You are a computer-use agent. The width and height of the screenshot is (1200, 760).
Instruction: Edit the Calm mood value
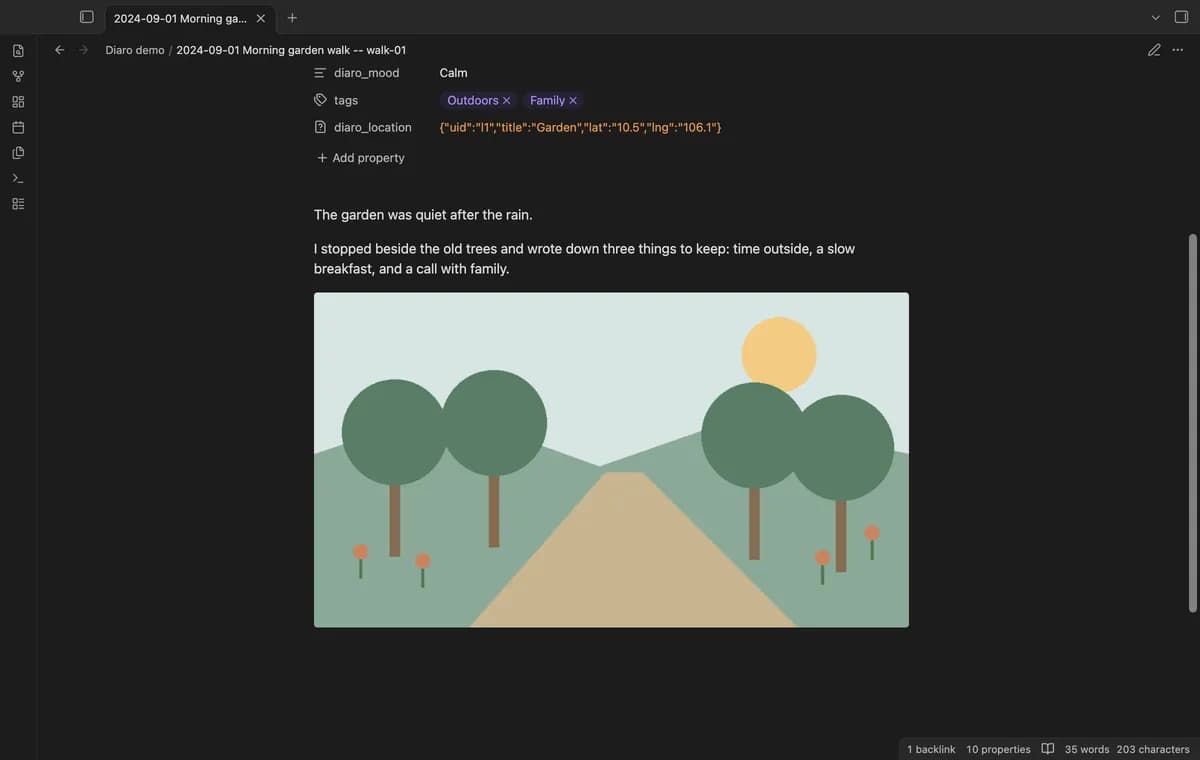click(x=453, y=73)
